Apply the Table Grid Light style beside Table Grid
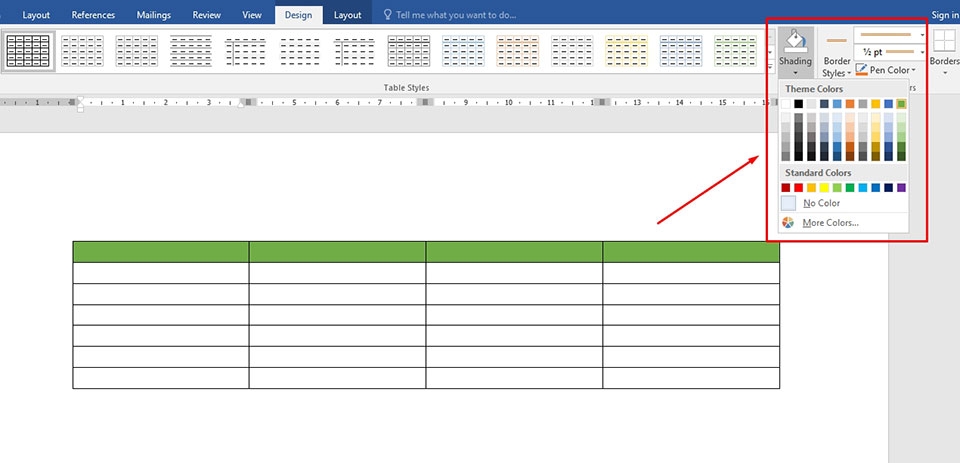Image resolution: width=960 pixels, height=463 pixels. coord(83,51)
